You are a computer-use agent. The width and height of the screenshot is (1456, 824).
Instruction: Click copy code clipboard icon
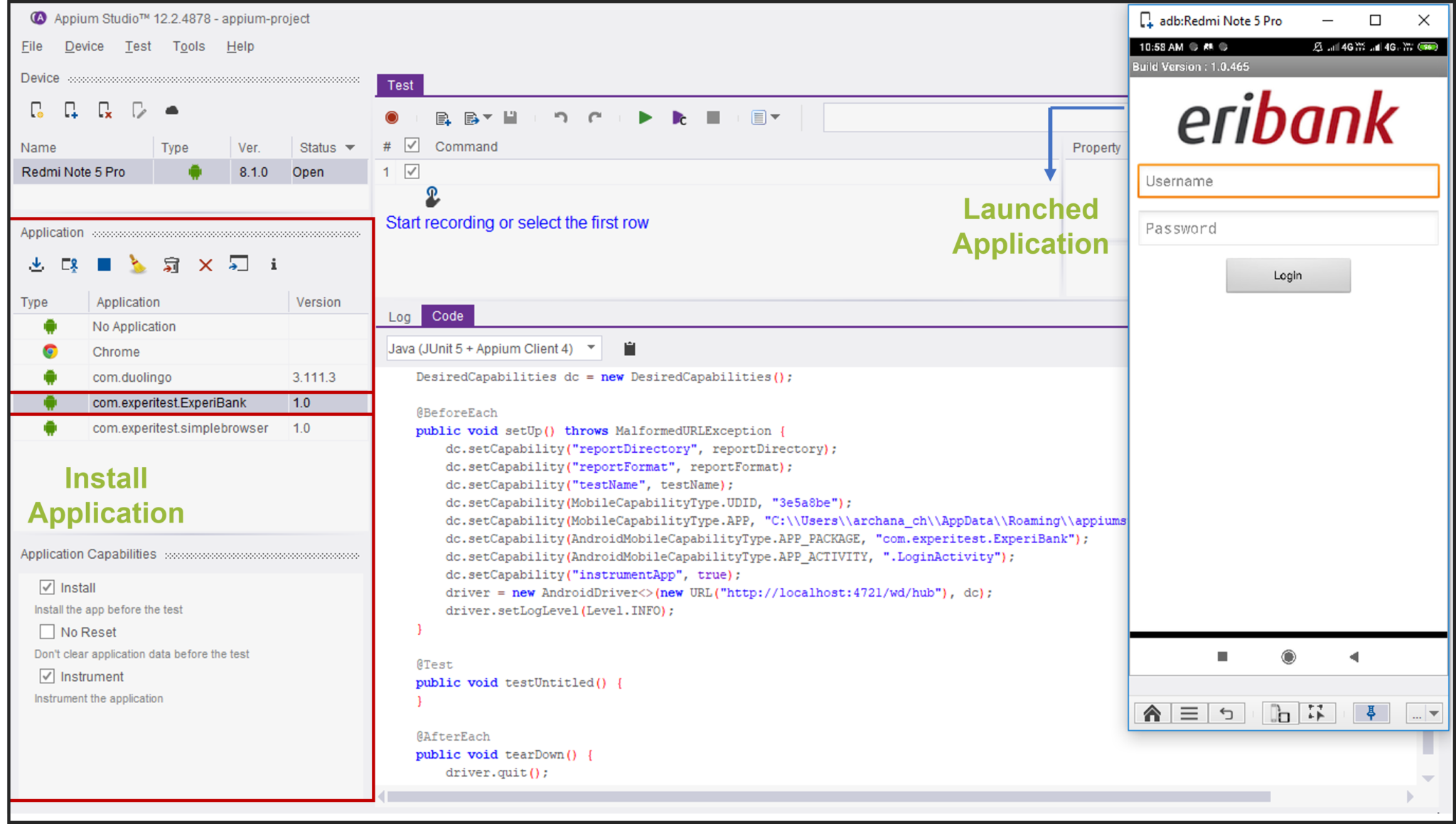coord(629,348)
